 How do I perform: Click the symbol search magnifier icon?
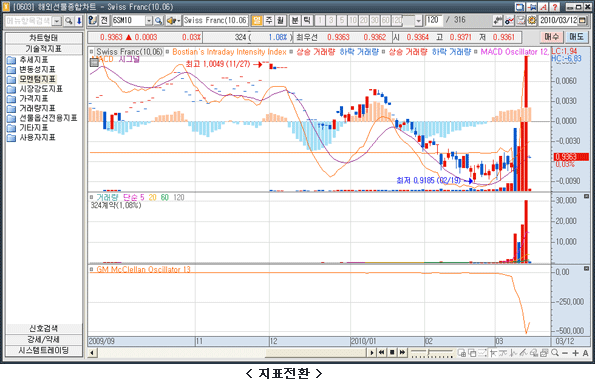coord(158,20)
